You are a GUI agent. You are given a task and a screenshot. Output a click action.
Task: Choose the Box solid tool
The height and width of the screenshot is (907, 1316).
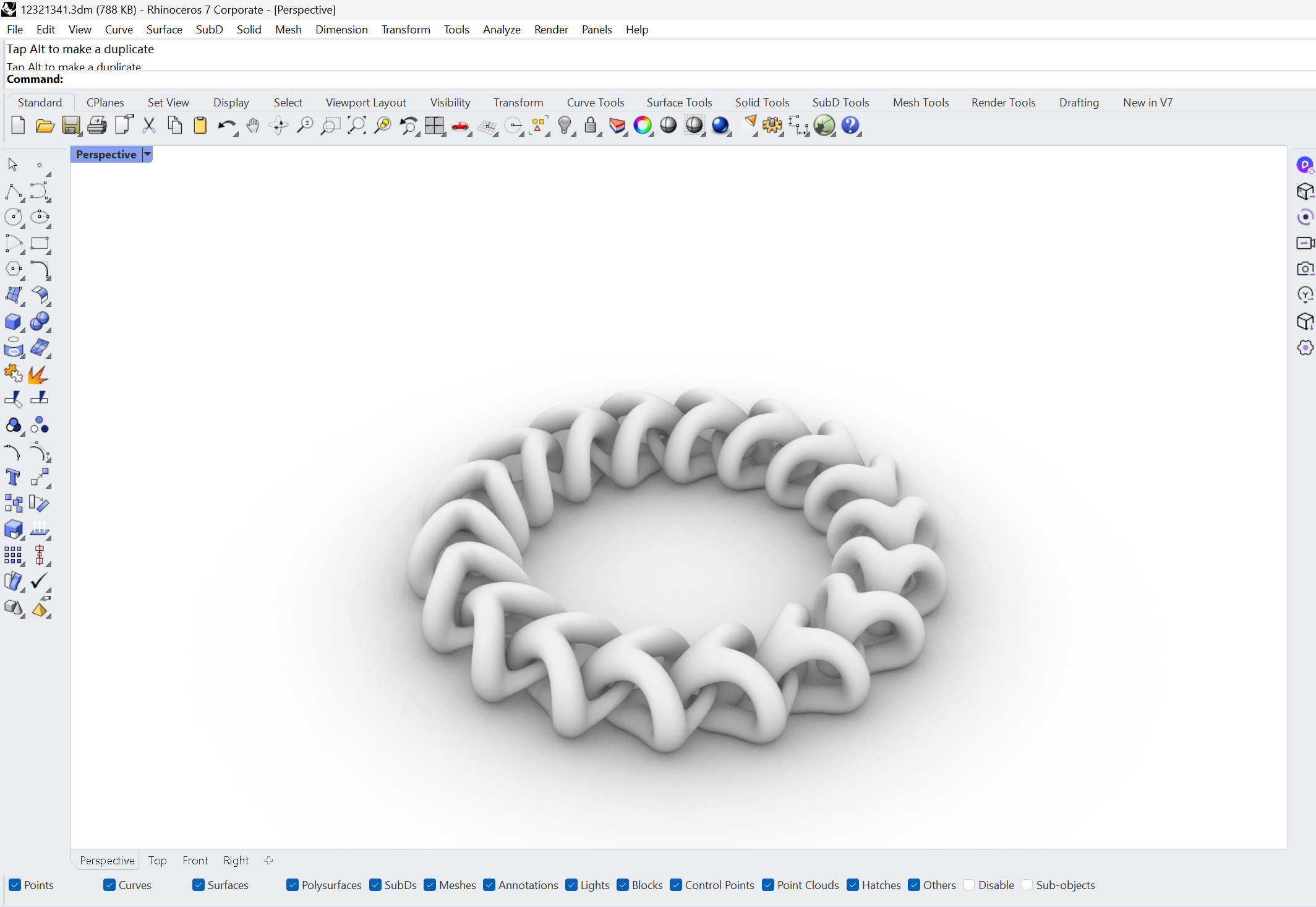pyautogui.click(x=13, y=322)
